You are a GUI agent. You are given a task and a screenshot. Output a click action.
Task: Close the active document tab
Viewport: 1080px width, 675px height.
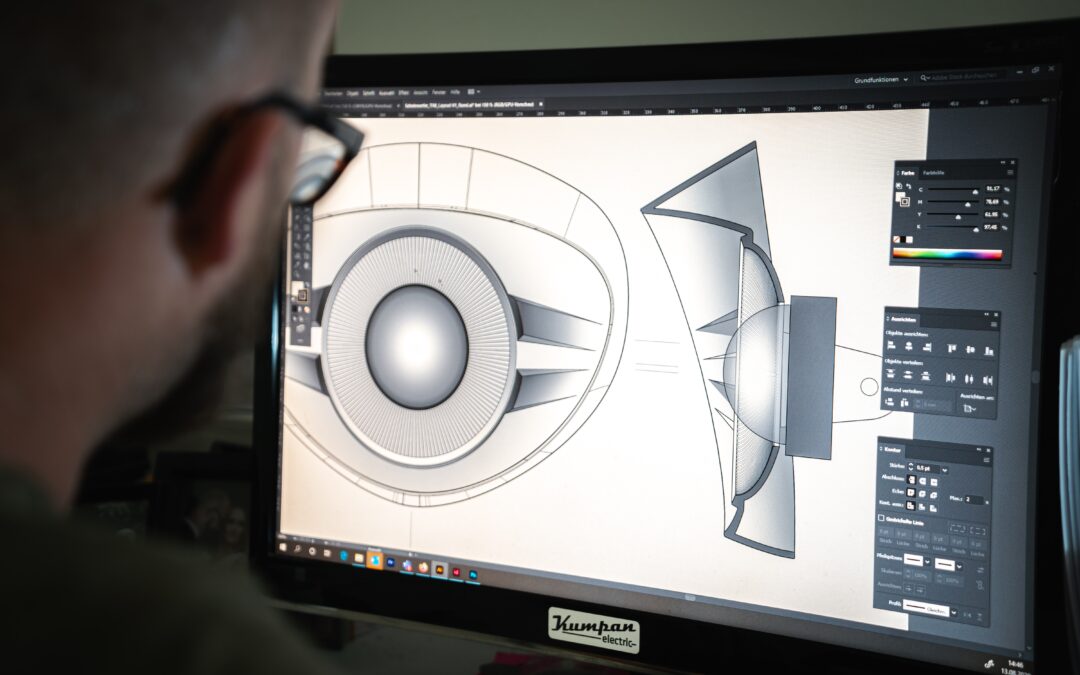click(541, 104)
